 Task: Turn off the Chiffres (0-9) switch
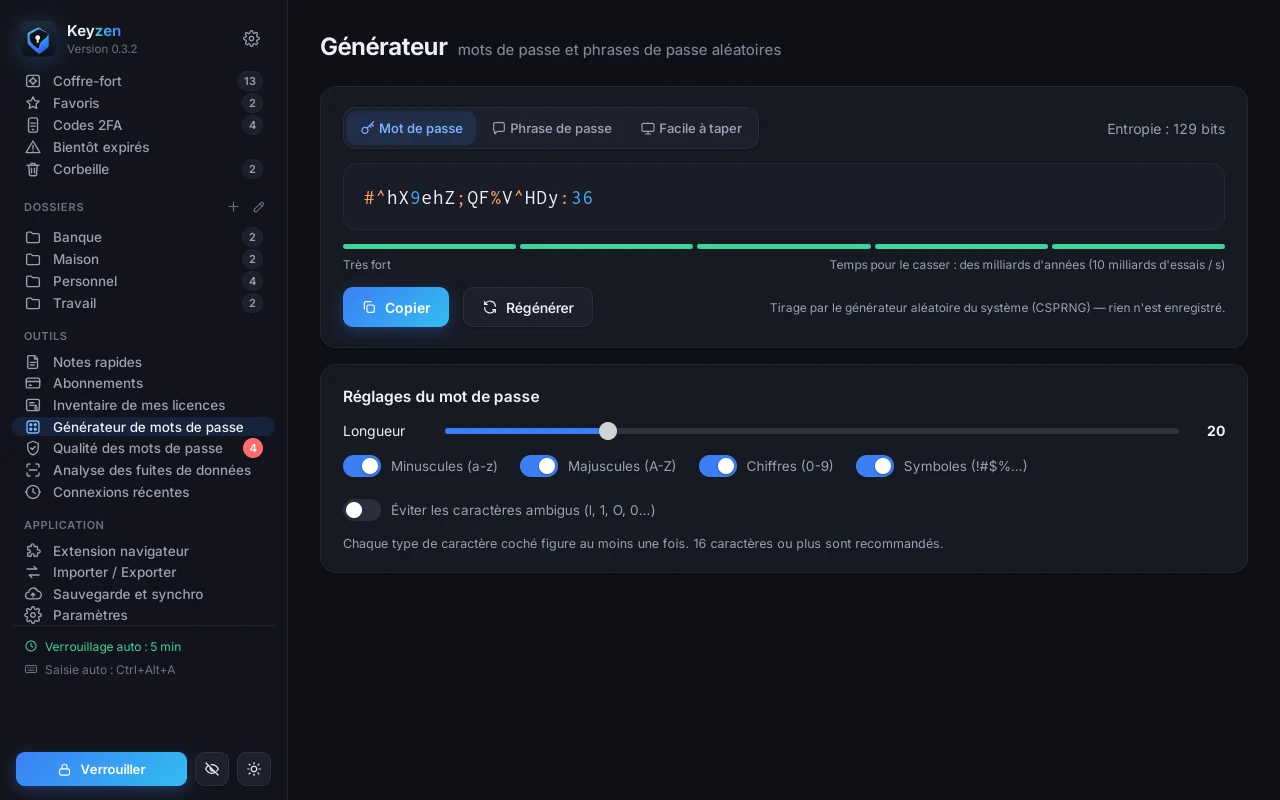tap(718, 466)
